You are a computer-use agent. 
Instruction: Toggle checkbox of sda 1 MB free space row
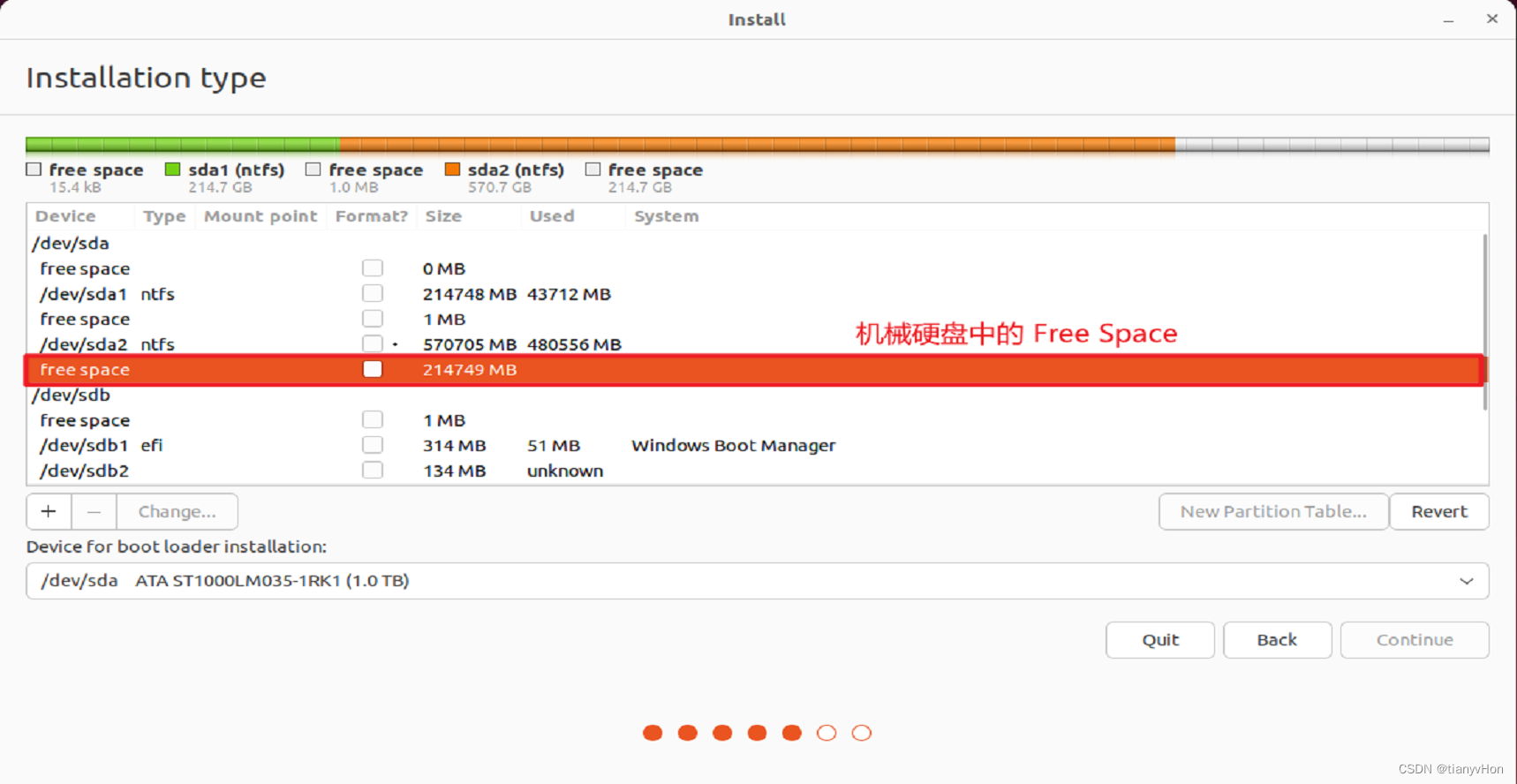coord(373,319)
